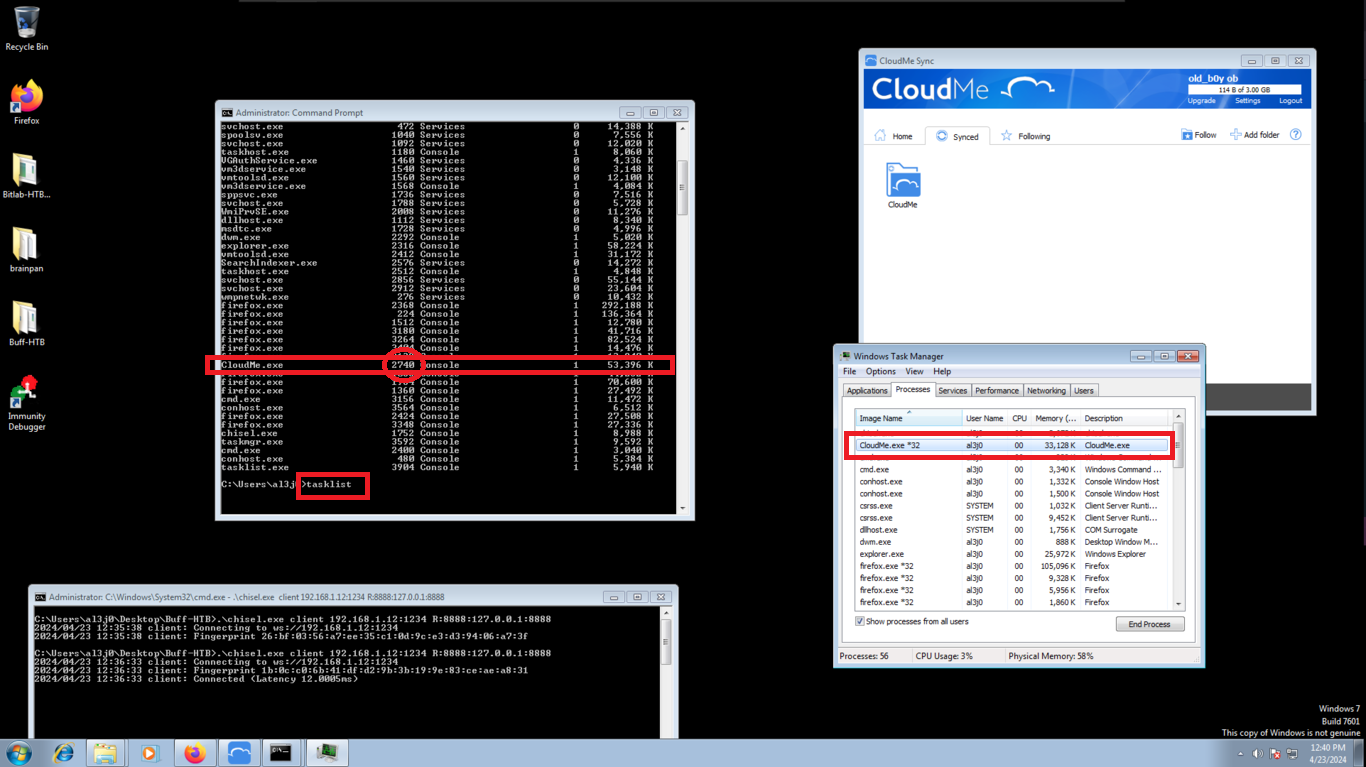Image resolution: width=1366 pixels, height=767 pixels.
Task: Select the Synced tab in CloudMe
Action: click(957, 136)
